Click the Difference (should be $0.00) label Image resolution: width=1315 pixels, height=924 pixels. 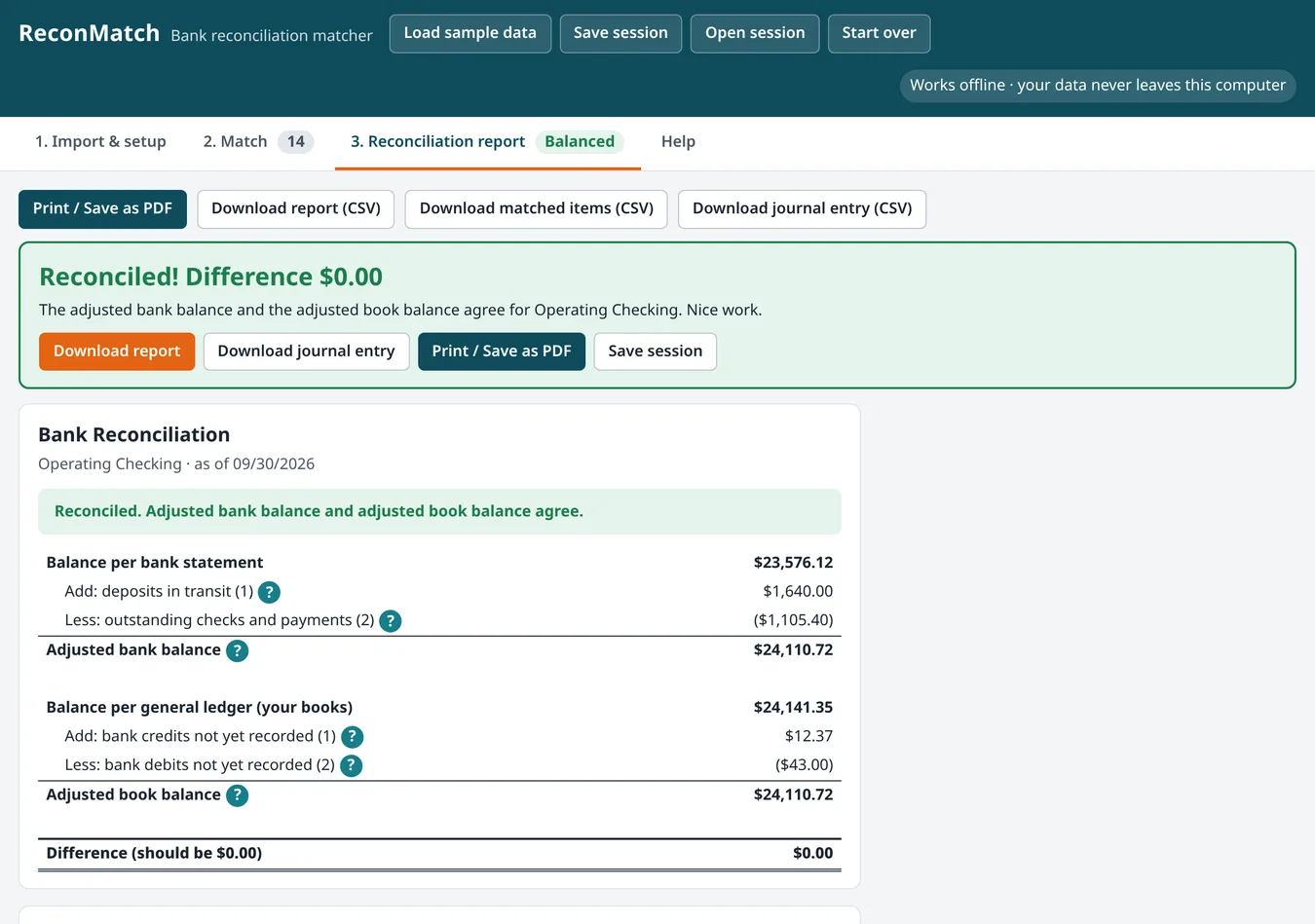pyautogui.click(x=154, y=854)
